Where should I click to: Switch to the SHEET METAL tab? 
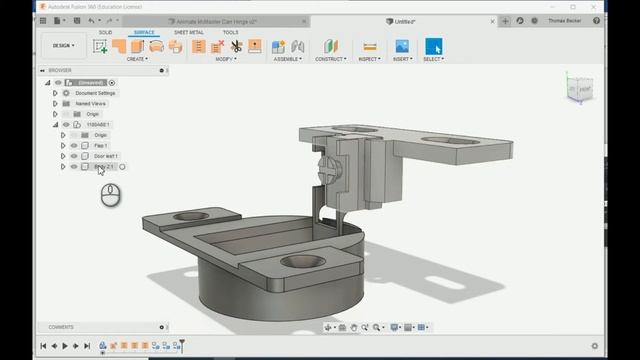(189, 32)
